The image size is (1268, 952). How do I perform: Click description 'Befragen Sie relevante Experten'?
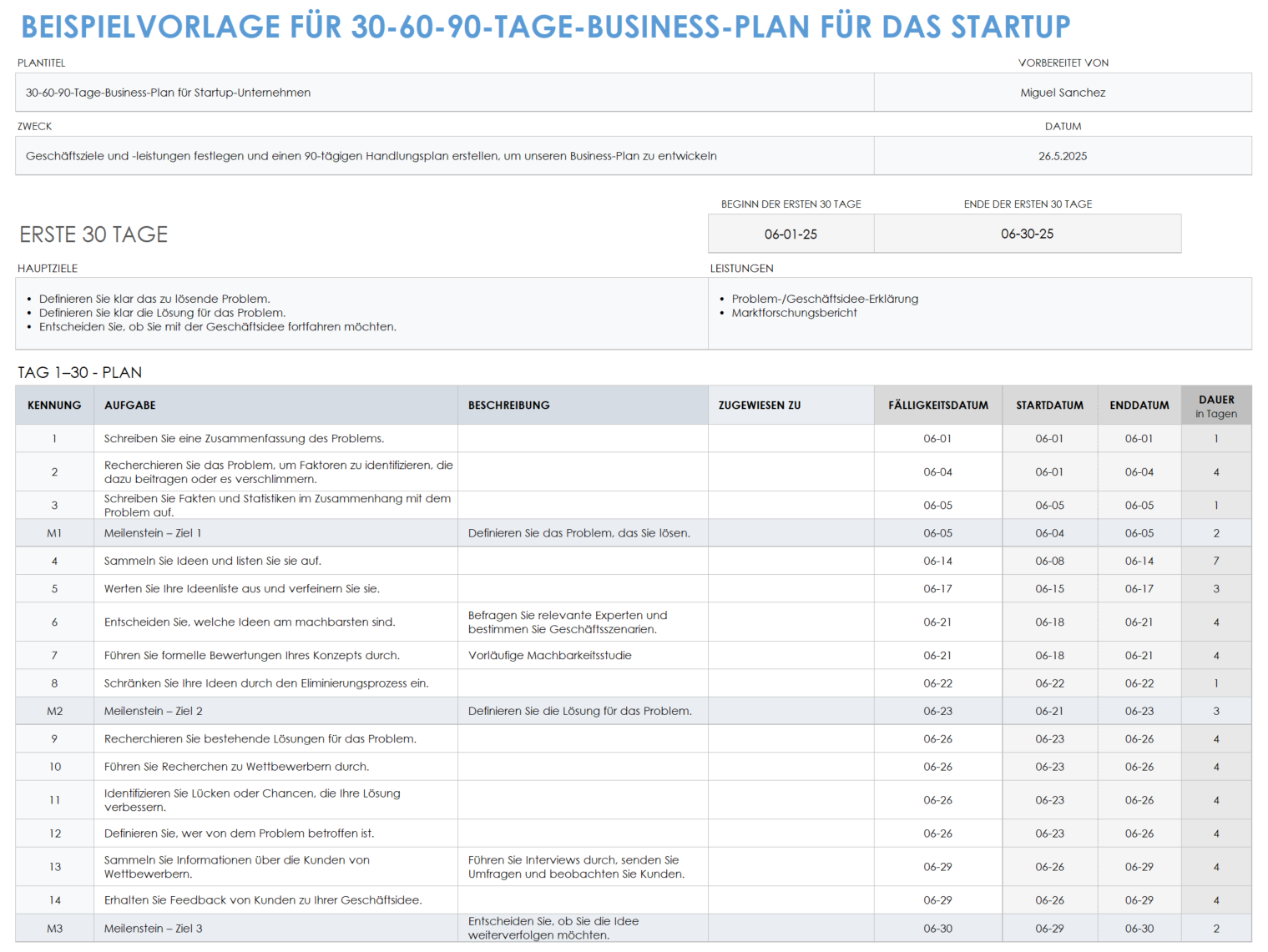(x=583, y=622)
